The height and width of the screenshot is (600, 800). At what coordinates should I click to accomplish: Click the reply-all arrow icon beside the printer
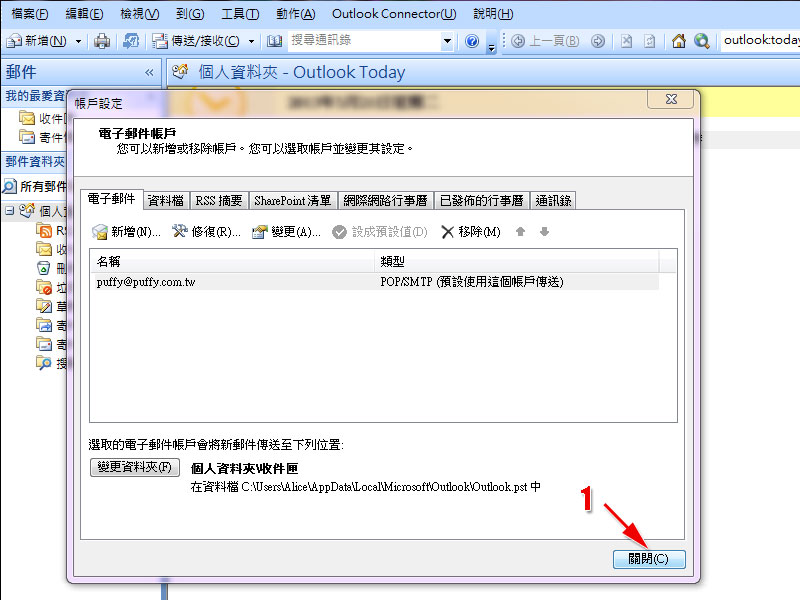pyautogui.click(x=131, y=41)
